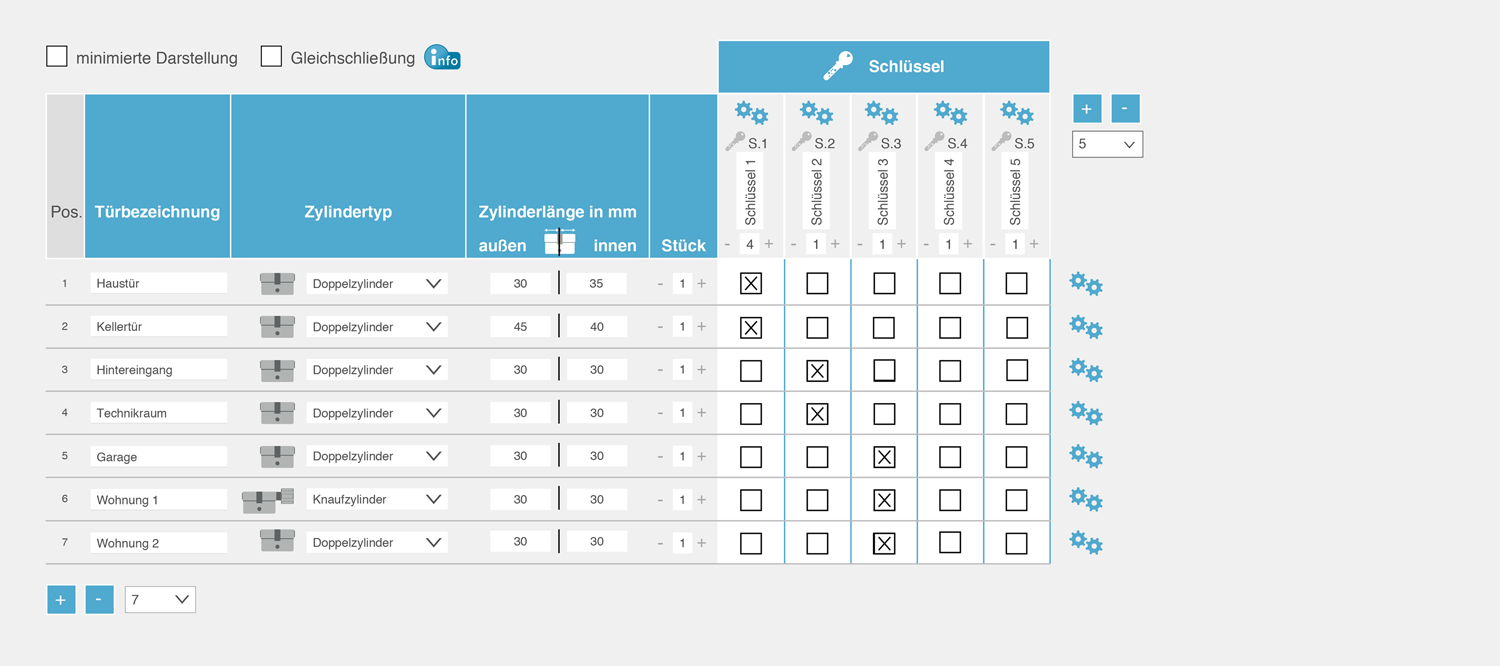The width and height of the screenshot is (1500, 666).
Task: Open settings gears above key S.3
Action: pyautogui.click(x=883, y=113)
